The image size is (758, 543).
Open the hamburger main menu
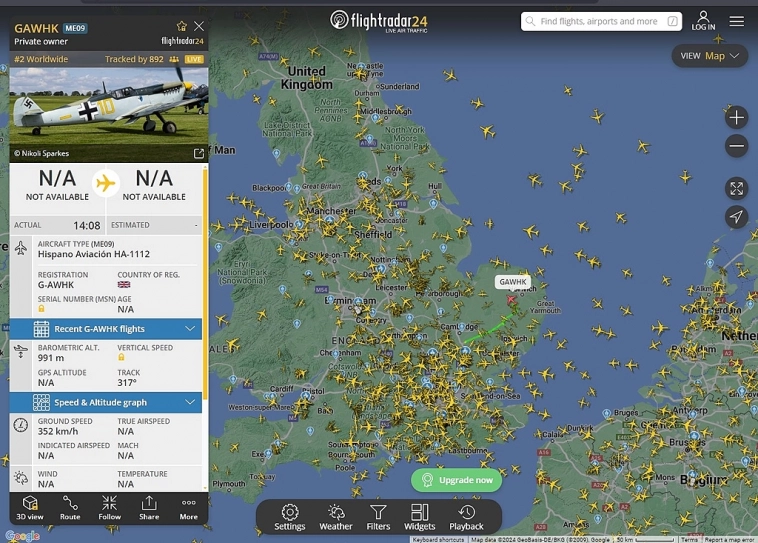[737, 21]
